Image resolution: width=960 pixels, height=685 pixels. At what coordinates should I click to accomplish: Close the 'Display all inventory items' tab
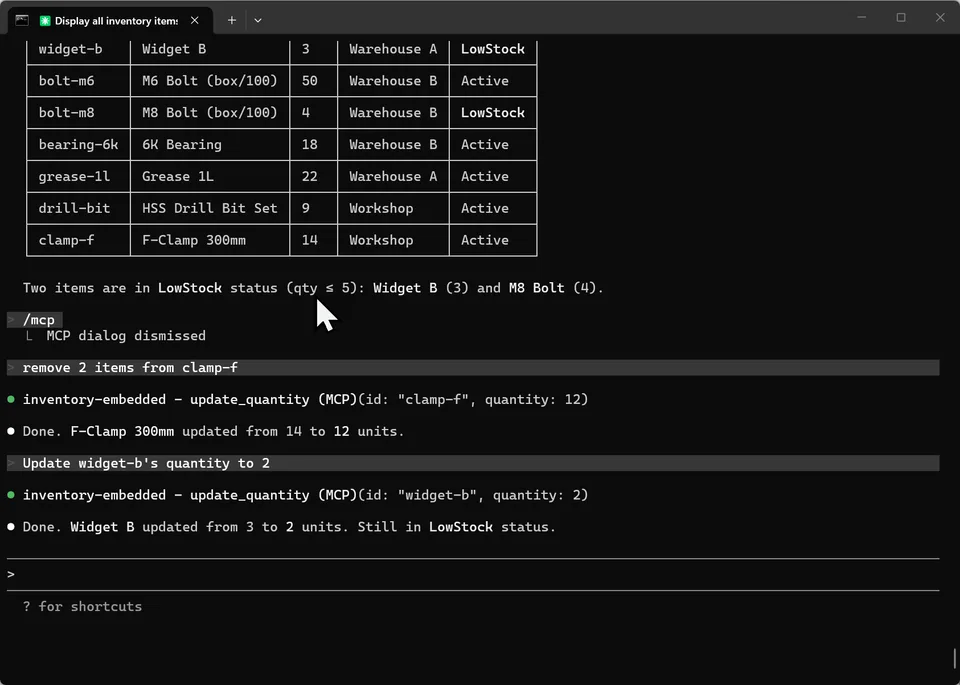pyautogui.click(x=194, y=20)
